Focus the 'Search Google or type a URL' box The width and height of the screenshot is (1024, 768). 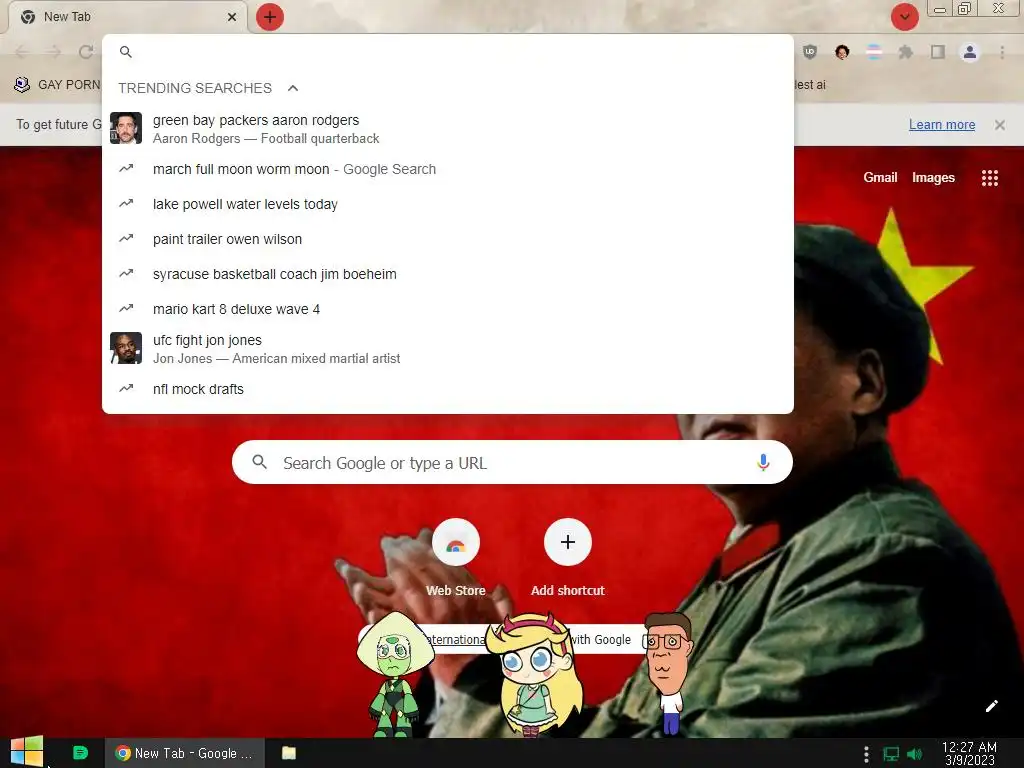(512, 462)
